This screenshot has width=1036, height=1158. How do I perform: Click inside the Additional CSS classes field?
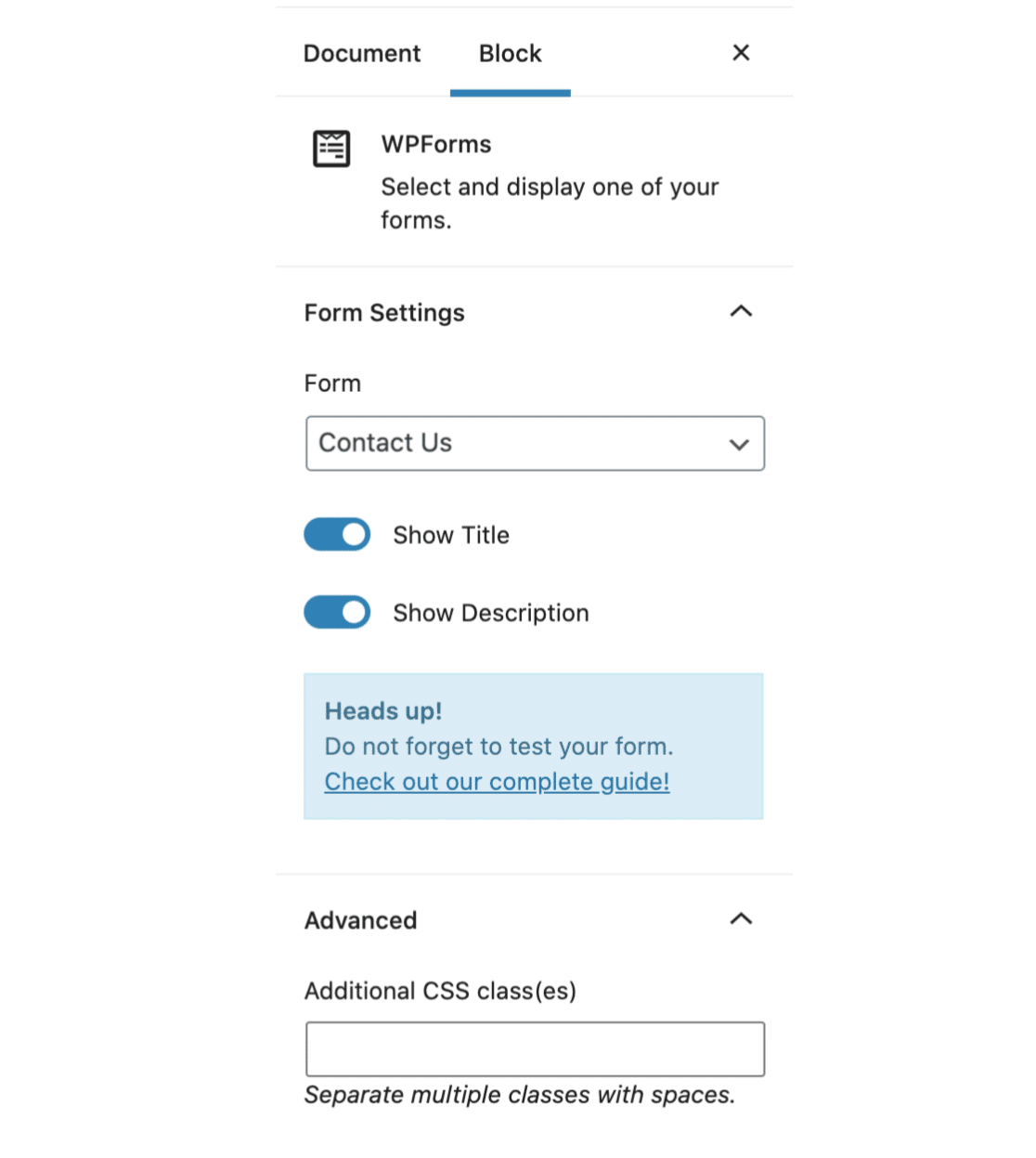click(x=535, y=1049)
